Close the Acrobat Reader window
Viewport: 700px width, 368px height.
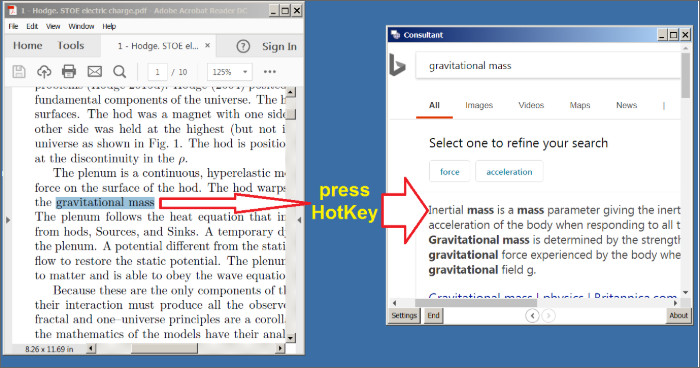click(x=297, y=10)
